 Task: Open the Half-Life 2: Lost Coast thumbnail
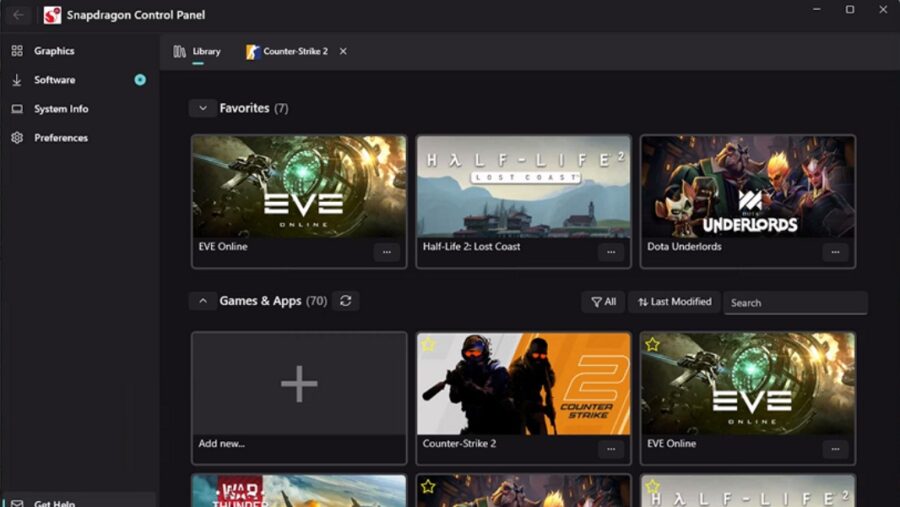tap(523, 187)
